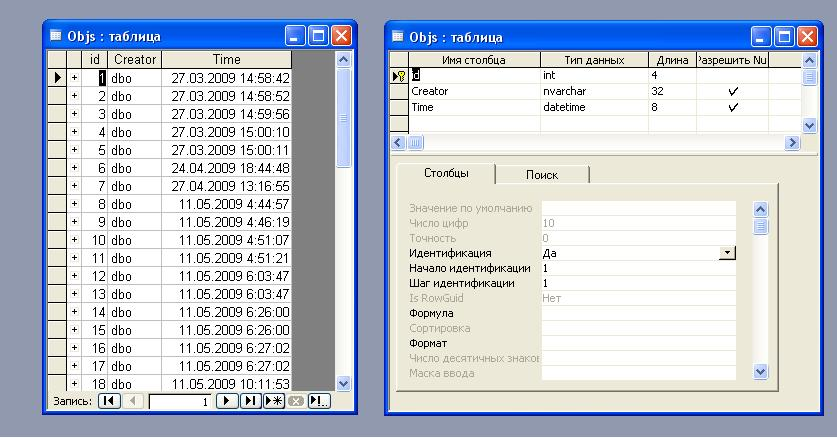The image size is (837, 438).
Task: Click the time cell 27.04.2009 13:16:55
Action: click(226, 186)
